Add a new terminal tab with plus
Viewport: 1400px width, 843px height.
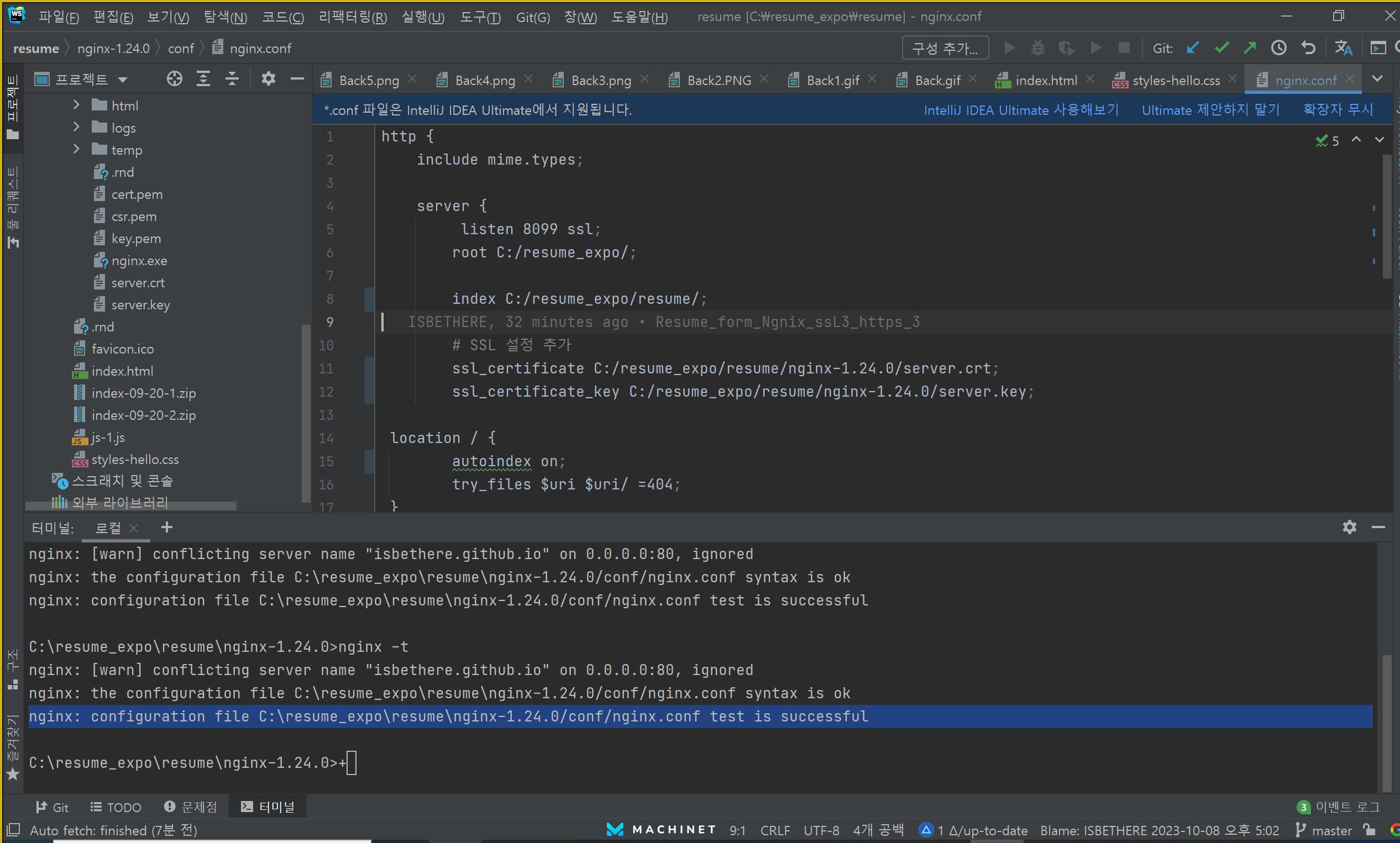point(166,527)
